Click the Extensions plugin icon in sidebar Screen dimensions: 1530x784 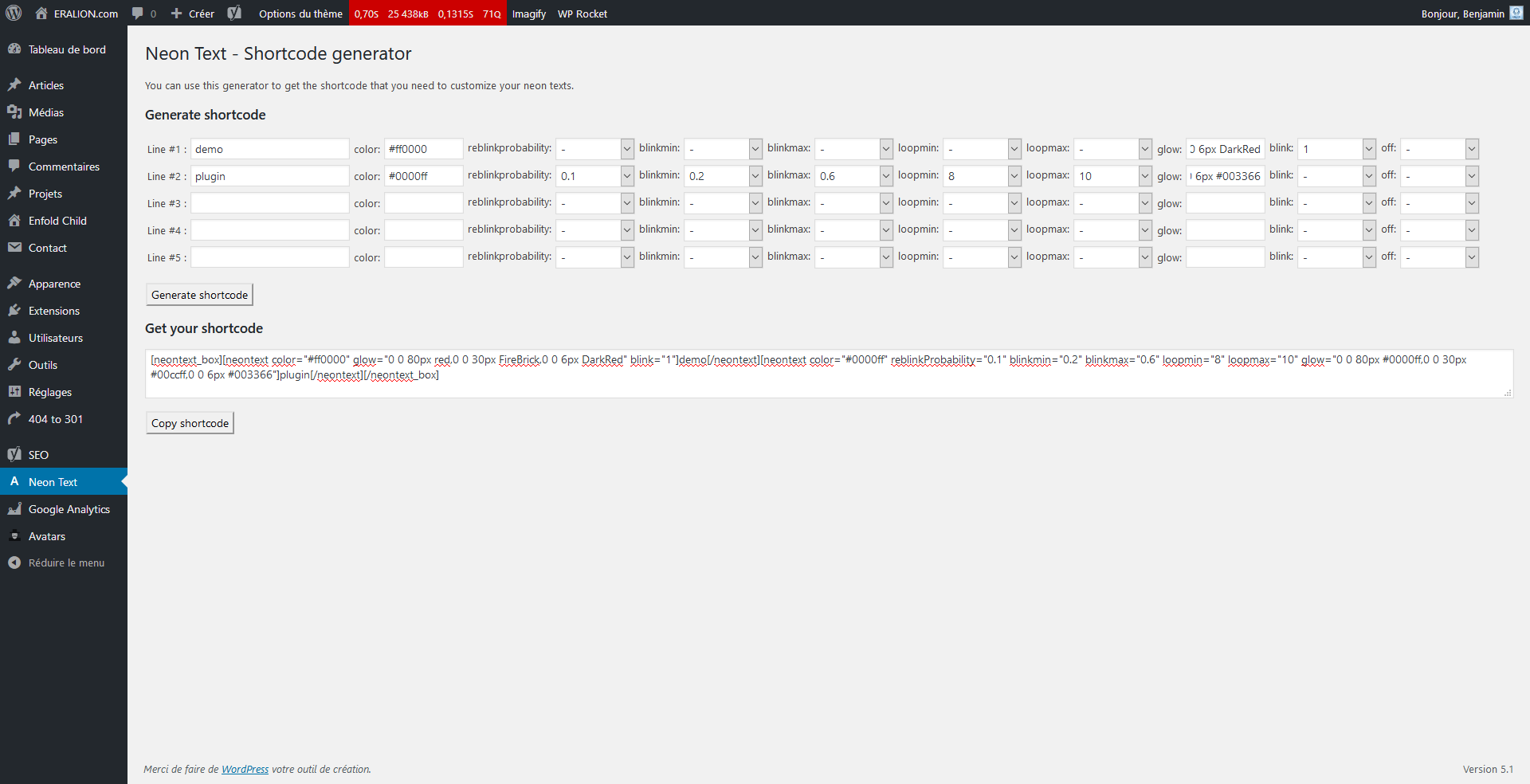pos(14,311)
